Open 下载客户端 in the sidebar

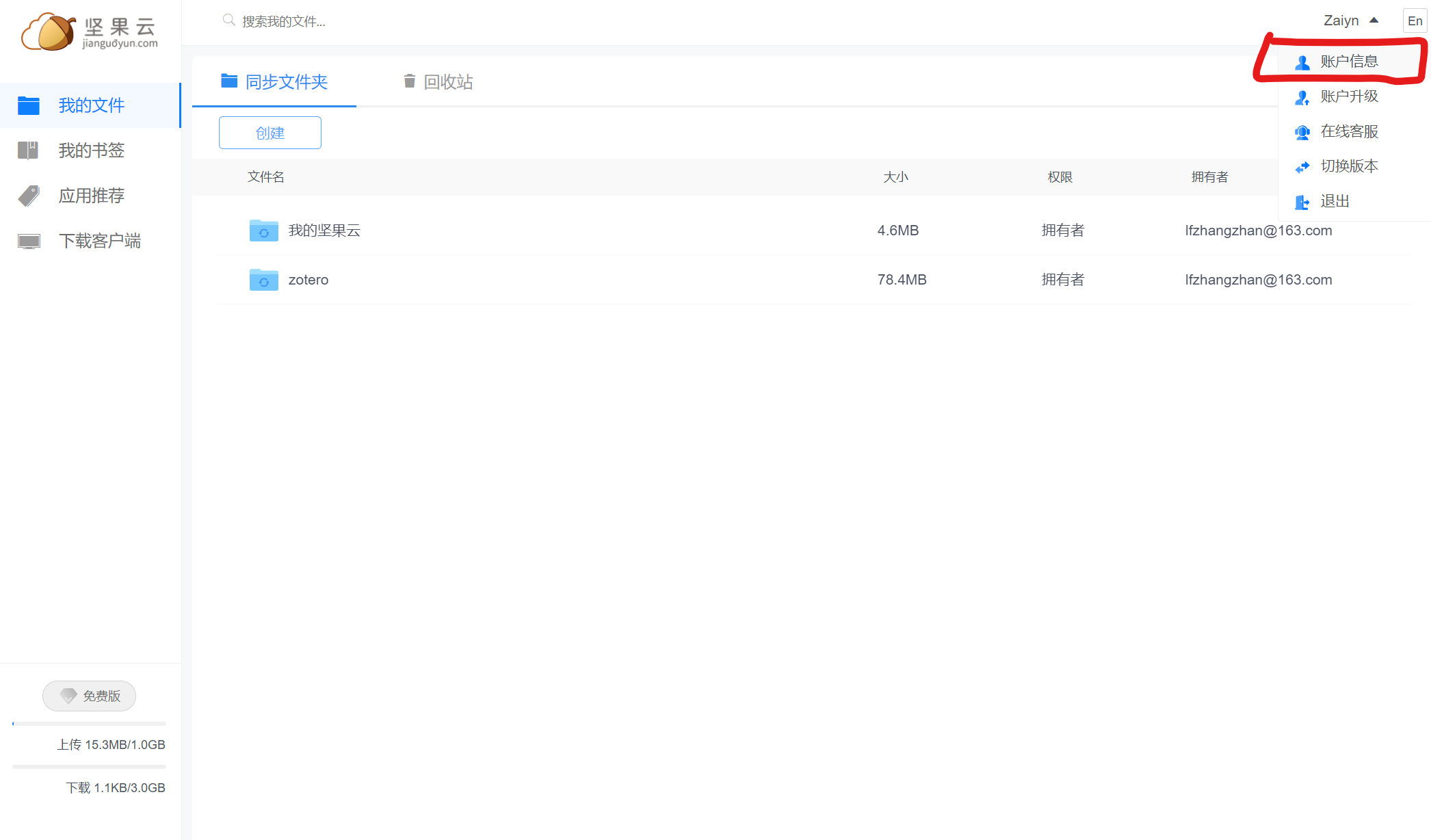(90, 241)
